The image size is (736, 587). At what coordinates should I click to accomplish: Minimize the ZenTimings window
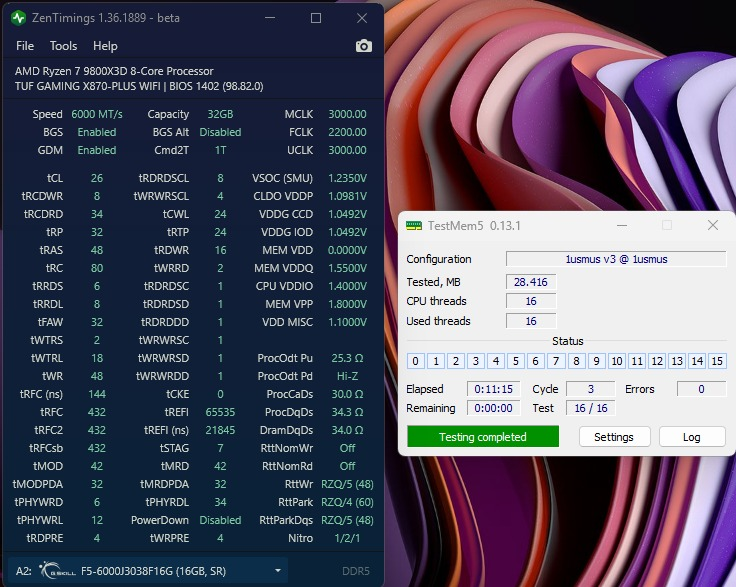(x=270, y=18)
